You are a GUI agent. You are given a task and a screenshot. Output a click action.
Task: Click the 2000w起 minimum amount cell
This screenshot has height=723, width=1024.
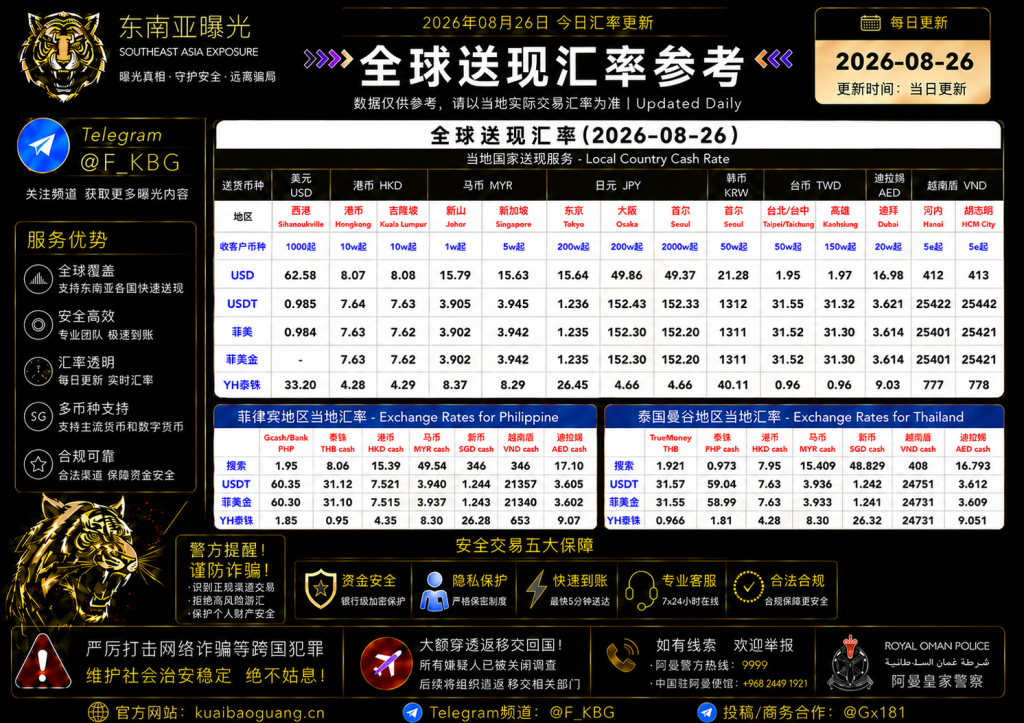pos(680,246)
